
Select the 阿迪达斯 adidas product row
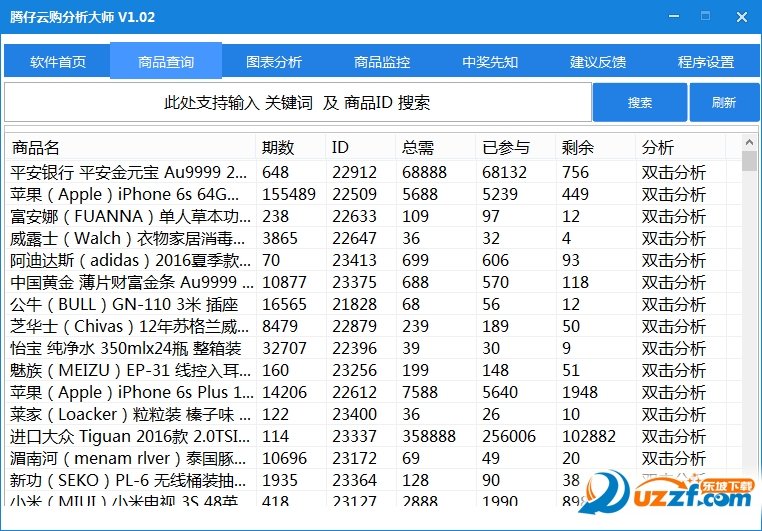[374, 260]
